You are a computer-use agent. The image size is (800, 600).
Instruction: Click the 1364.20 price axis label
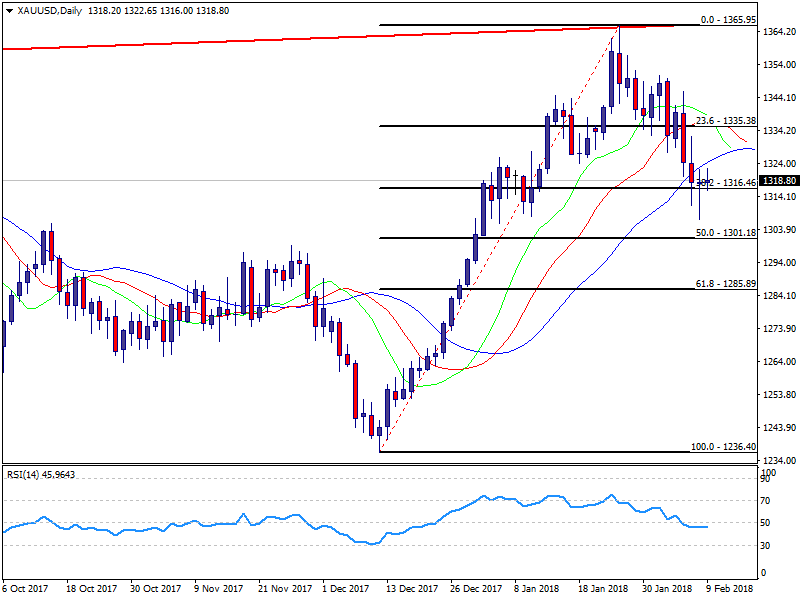click(778, 32)
